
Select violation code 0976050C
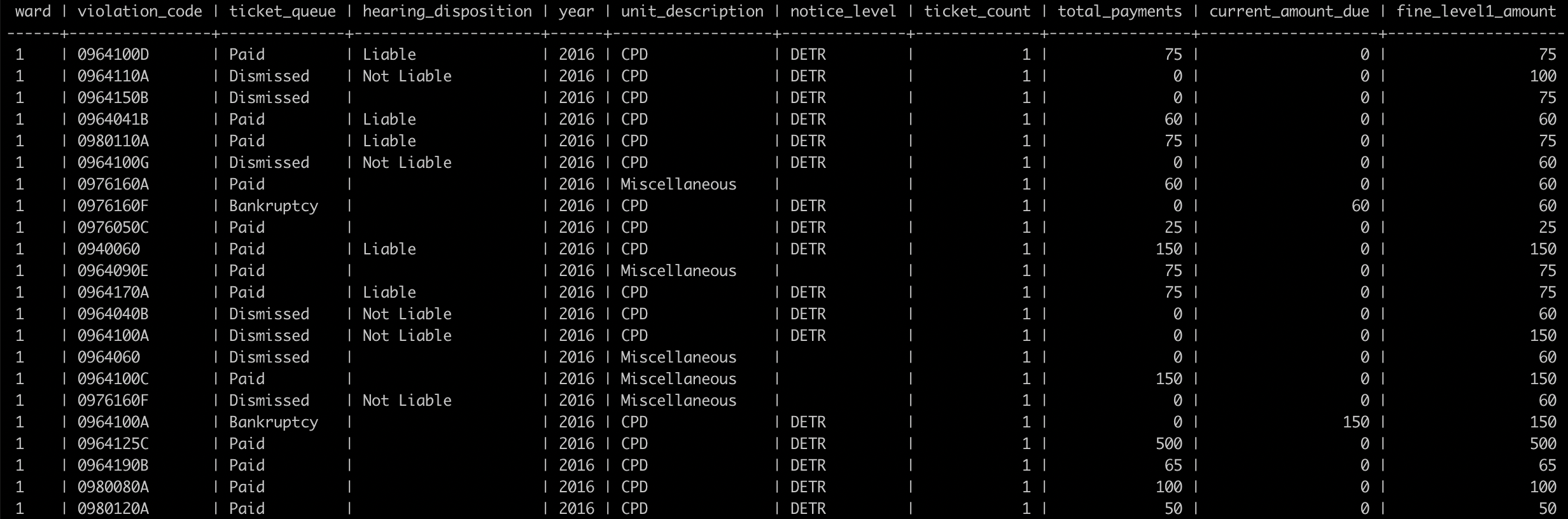(113, 228)
